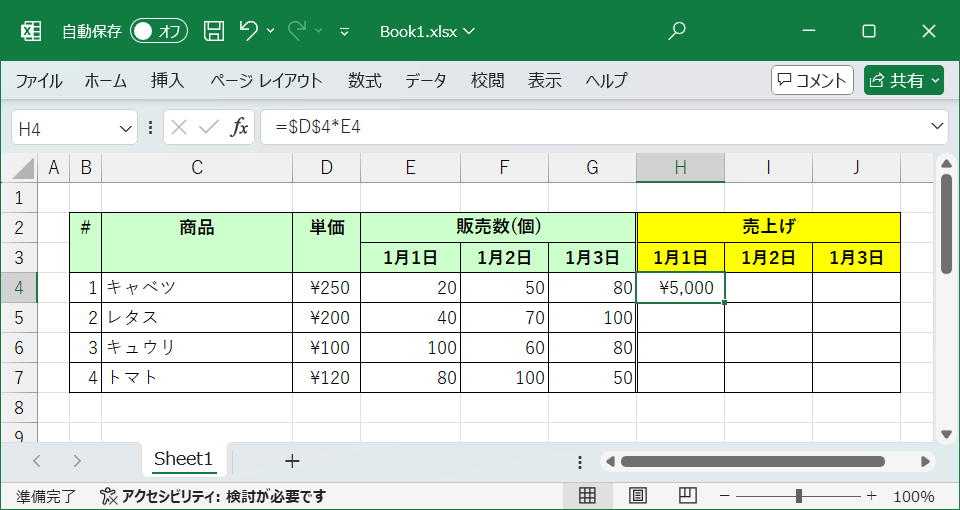Open the Undo history dropdown arrow
960x510 pixels.
point(271,31)
